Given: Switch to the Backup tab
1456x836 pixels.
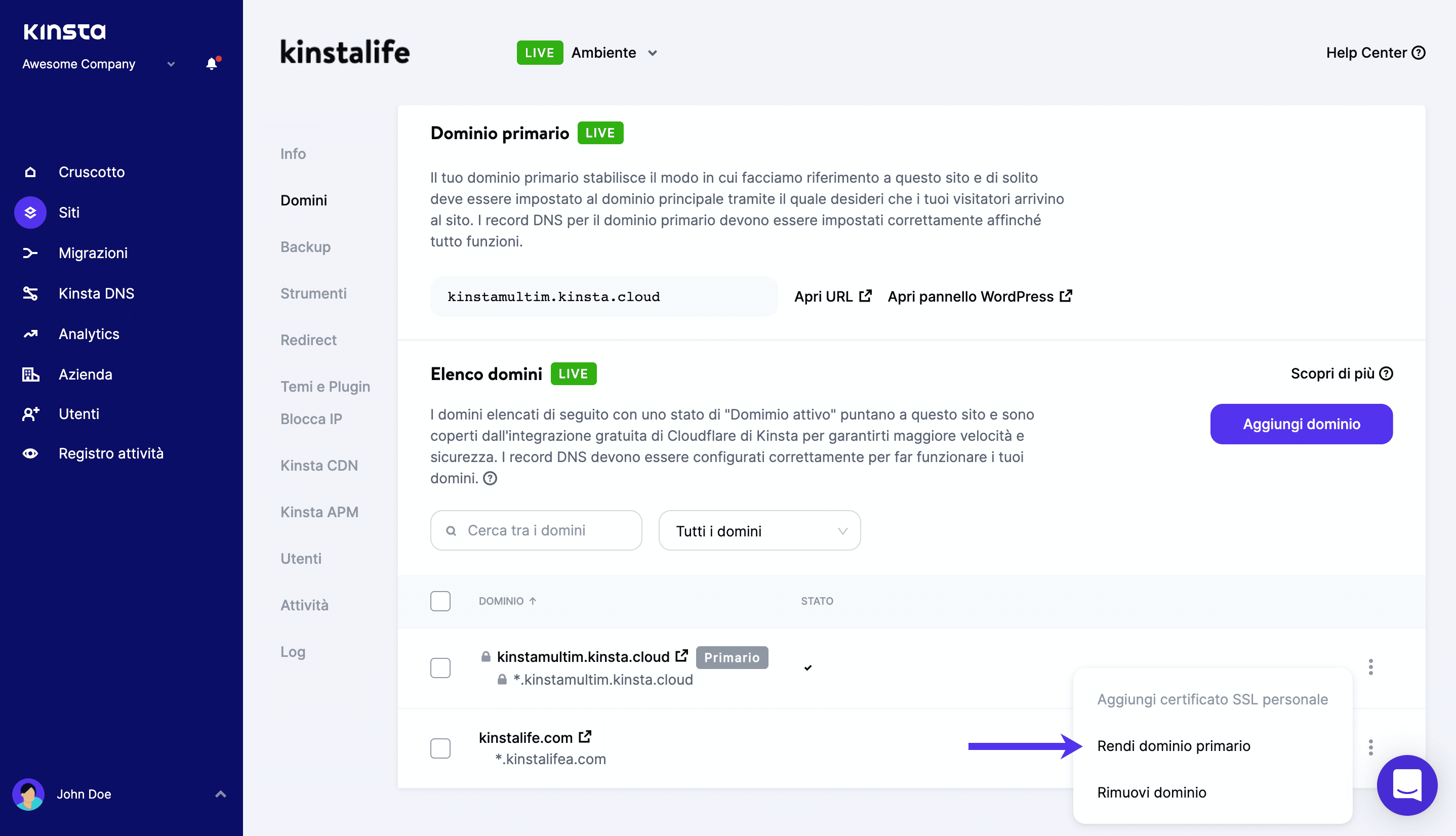Looking at the screenshot, I should [x=306, y=247].
